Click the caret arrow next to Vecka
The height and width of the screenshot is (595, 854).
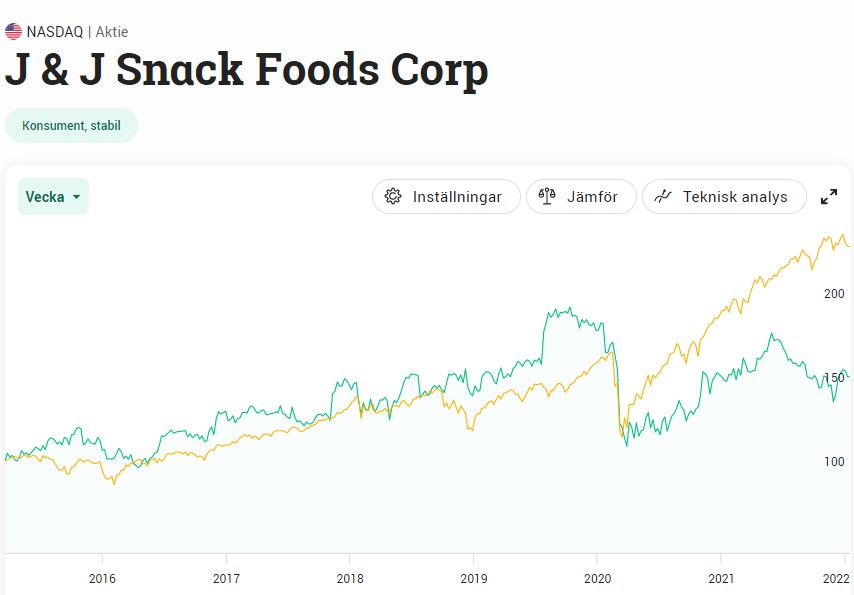(76, 198)
